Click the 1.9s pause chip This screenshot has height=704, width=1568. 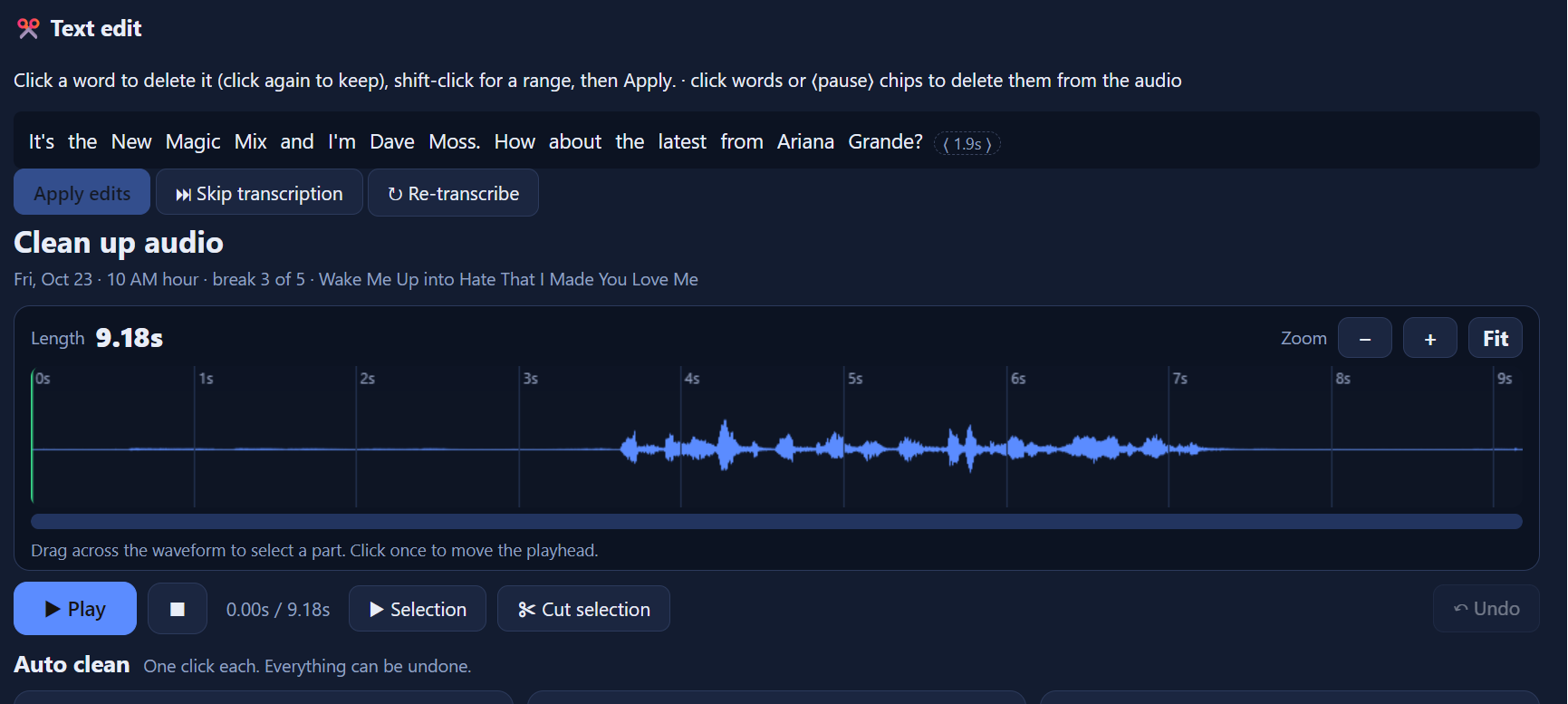click(x=967, y=144)
